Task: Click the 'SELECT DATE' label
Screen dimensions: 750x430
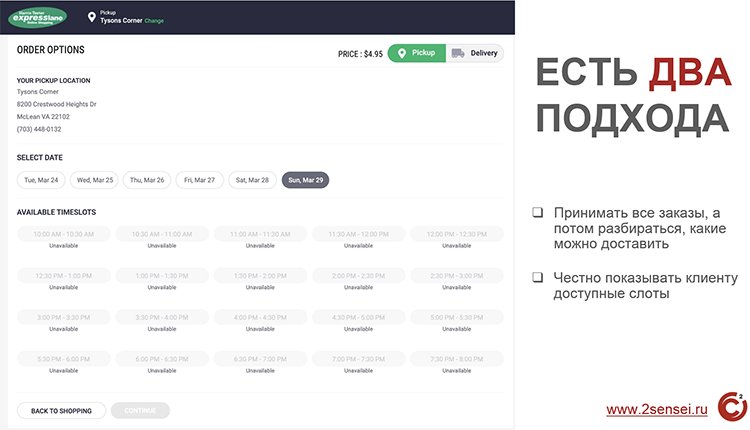Action: coord(40,157)
